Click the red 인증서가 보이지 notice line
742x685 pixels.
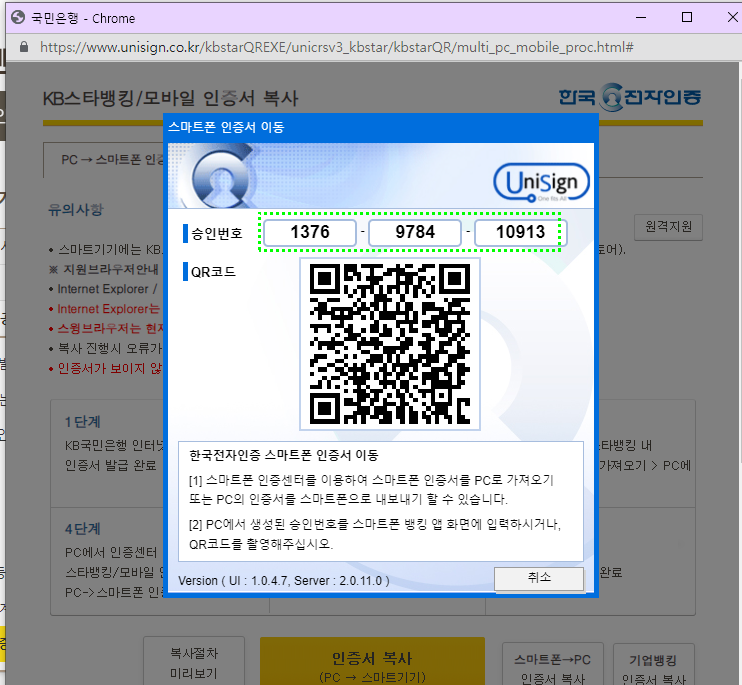(x=106, y=368)
